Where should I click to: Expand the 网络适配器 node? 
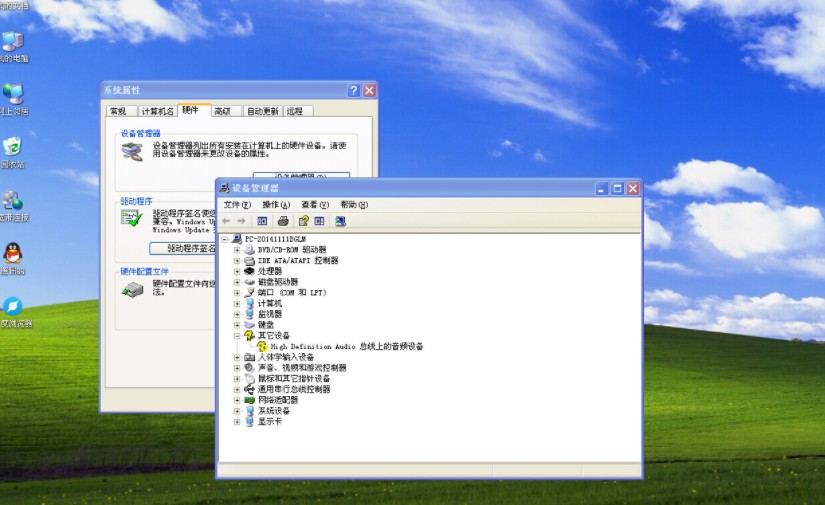pos(237,400)
